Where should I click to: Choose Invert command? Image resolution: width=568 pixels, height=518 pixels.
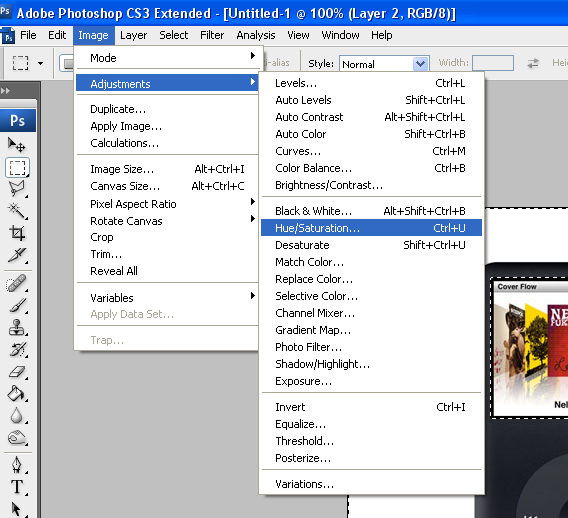tap(371, 407)
